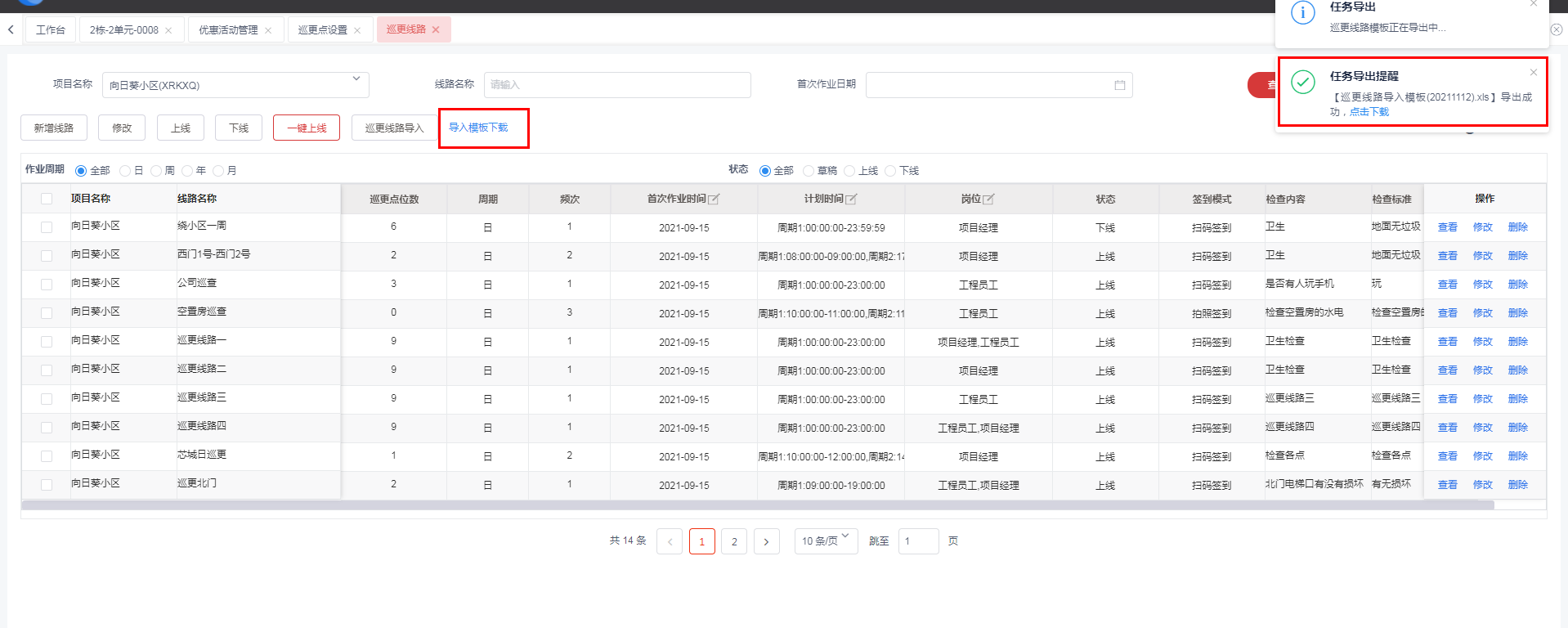The image size is (1568, 628).
Task: Click circled close icon at tab bar end
Action: click(1557, 29)
